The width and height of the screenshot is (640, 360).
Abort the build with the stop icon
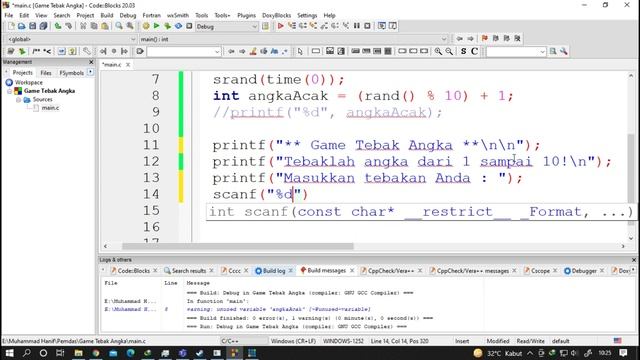point(189,26)
